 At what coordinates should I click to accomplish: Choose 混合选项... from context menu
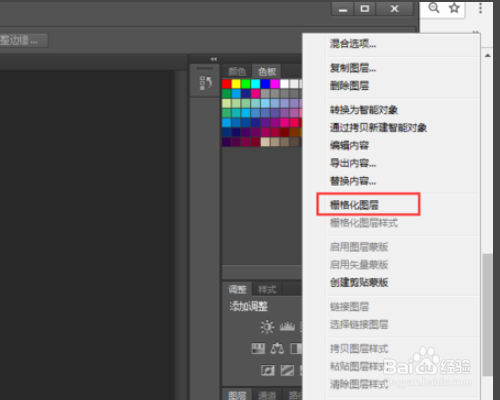(x=353, y=43)
